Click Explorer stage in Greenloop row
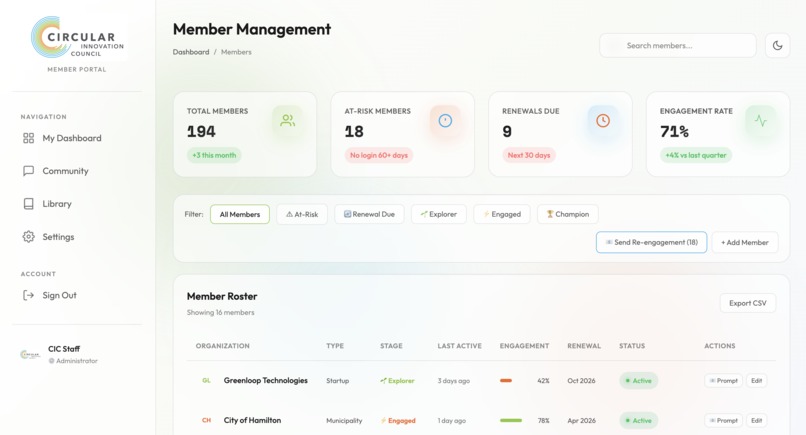This screenshot has height=435, width=806. click(x=397, y=380)
